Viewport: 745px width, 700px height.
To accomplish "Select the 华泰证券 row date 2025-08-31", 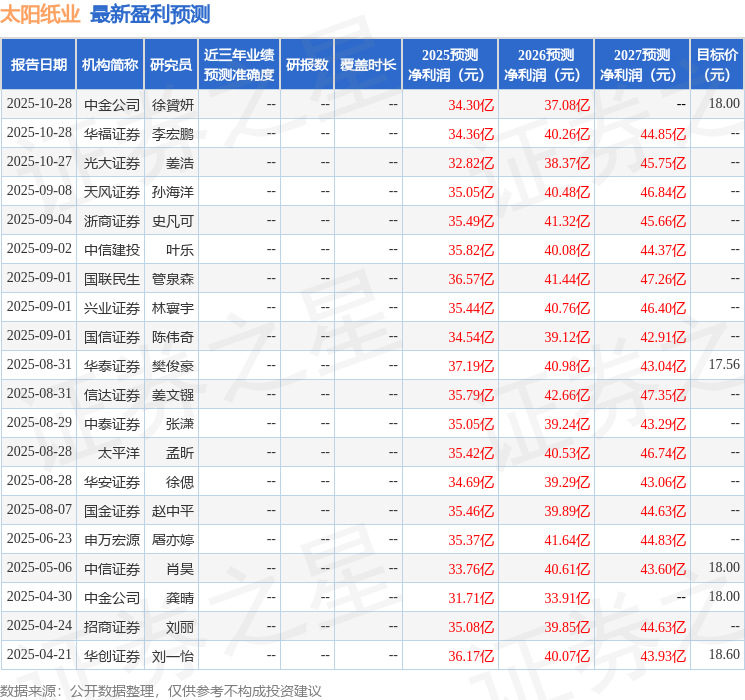I will point(39,364).
